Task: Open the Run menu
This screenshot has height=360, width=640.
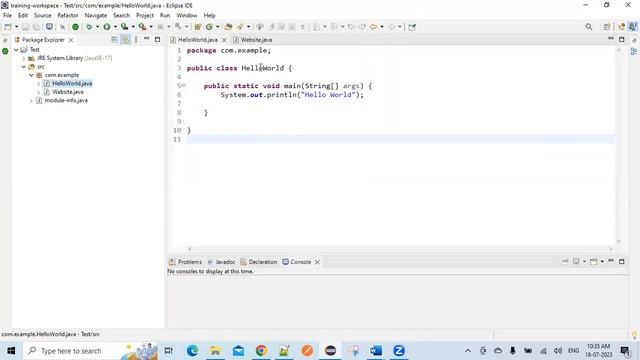Action: (165, 16)
